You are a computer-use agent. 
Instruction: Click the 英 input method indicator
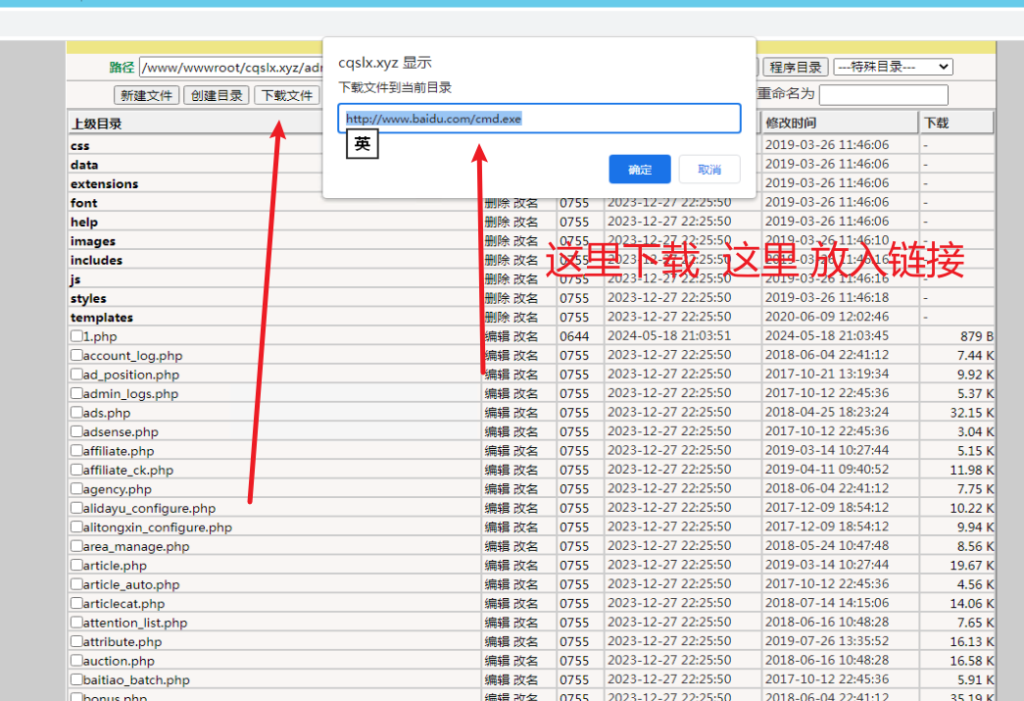pos(362,145)
